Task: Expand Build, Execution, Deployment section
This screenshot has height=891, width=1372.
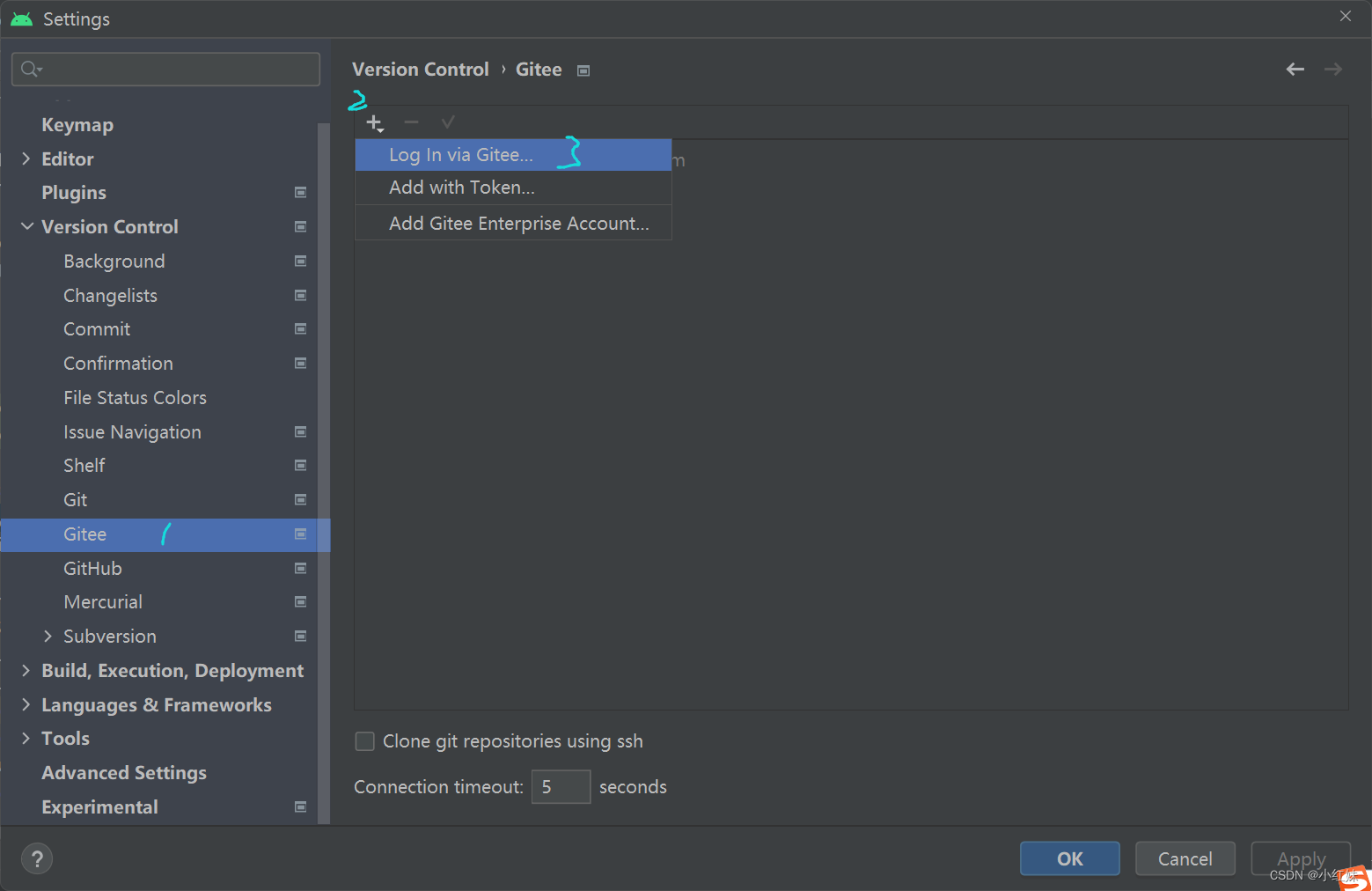Action: pos(26,670)
